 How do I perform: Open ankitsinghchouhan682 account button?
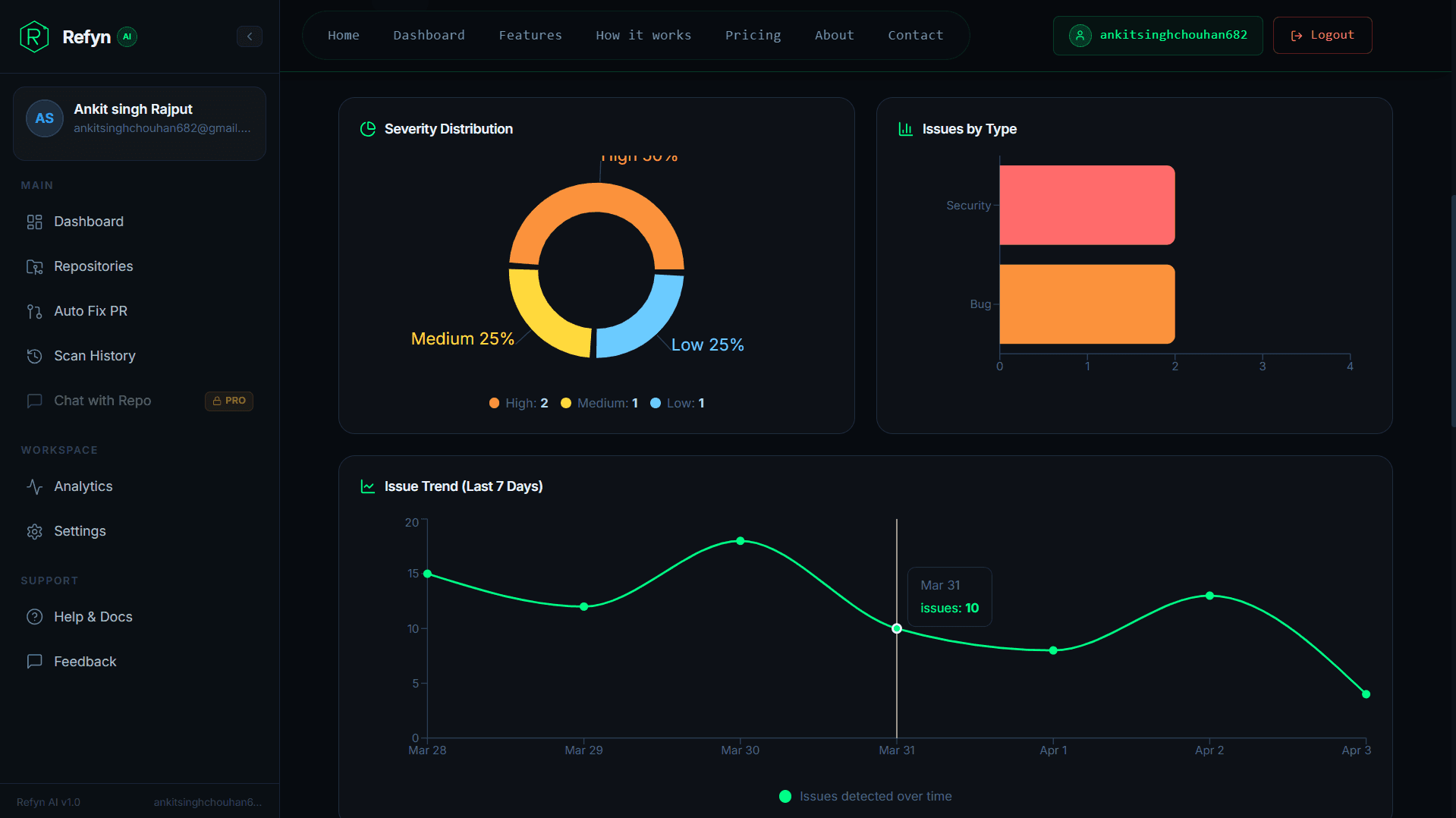pos(1157,35)
